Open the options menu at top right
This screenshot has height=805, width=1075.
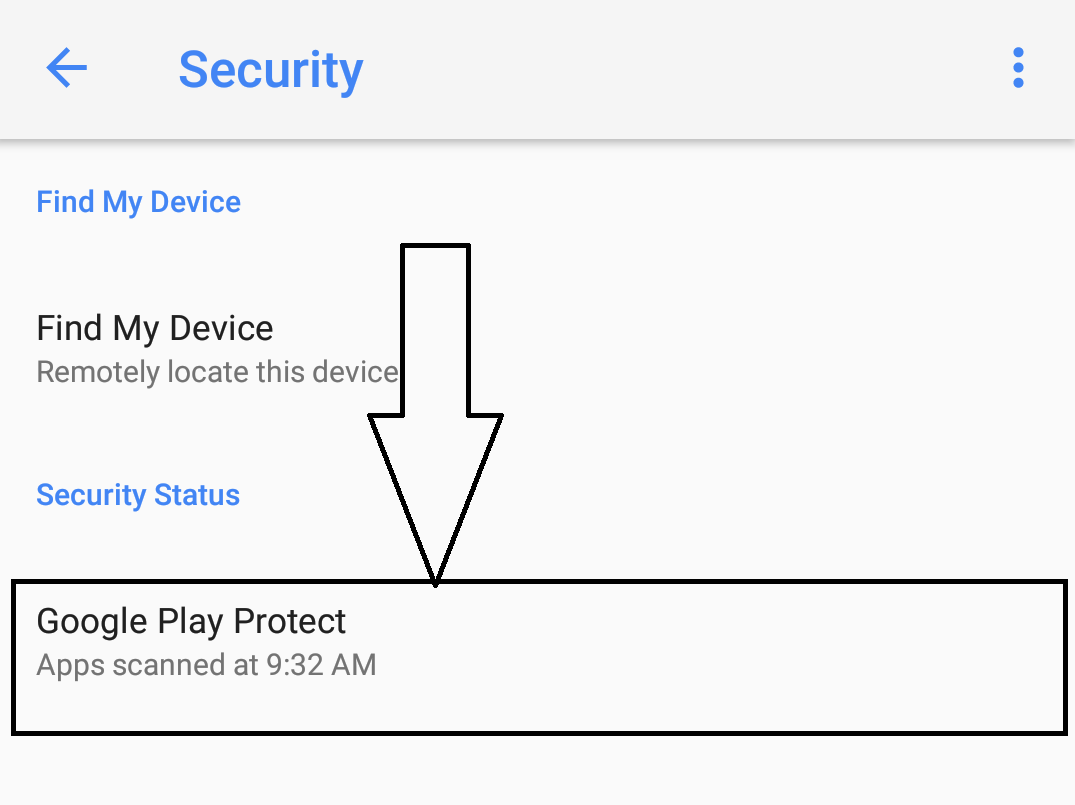tap(1018, 68)
